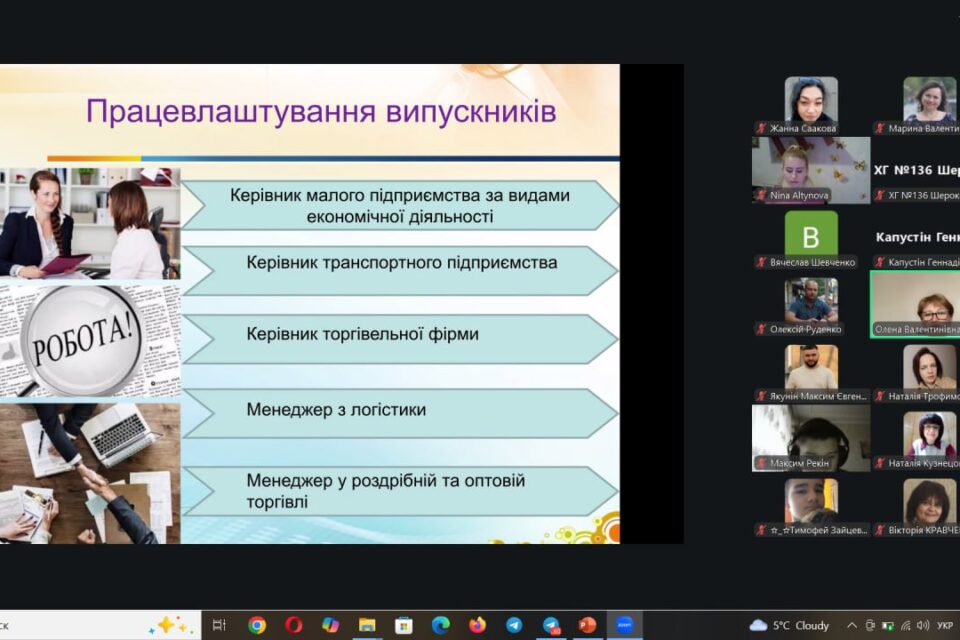Select Nina Altynova's video tile

click(811, 170)
